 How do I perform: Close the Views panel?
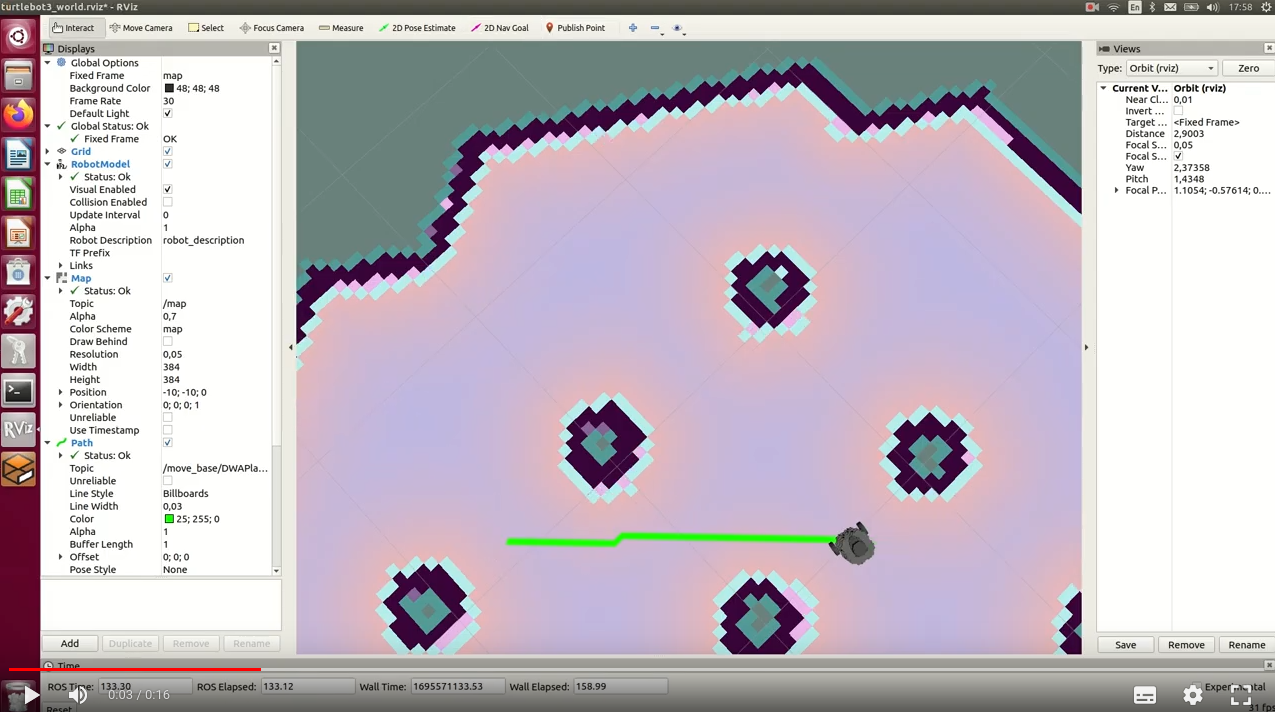point(1269,48)
